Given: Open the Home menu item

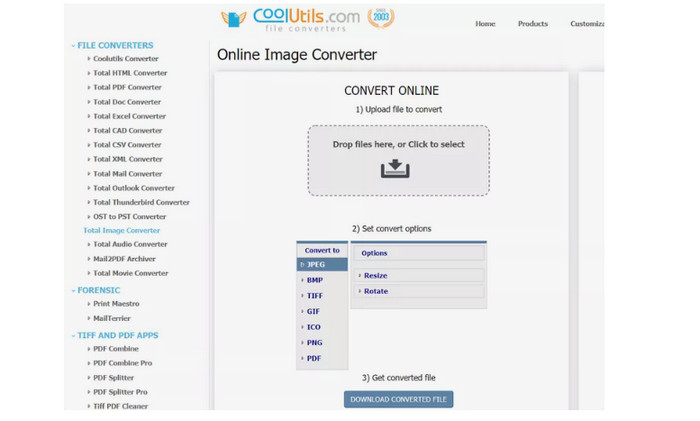Looking at the screenshot, I should tap(485, 24).
